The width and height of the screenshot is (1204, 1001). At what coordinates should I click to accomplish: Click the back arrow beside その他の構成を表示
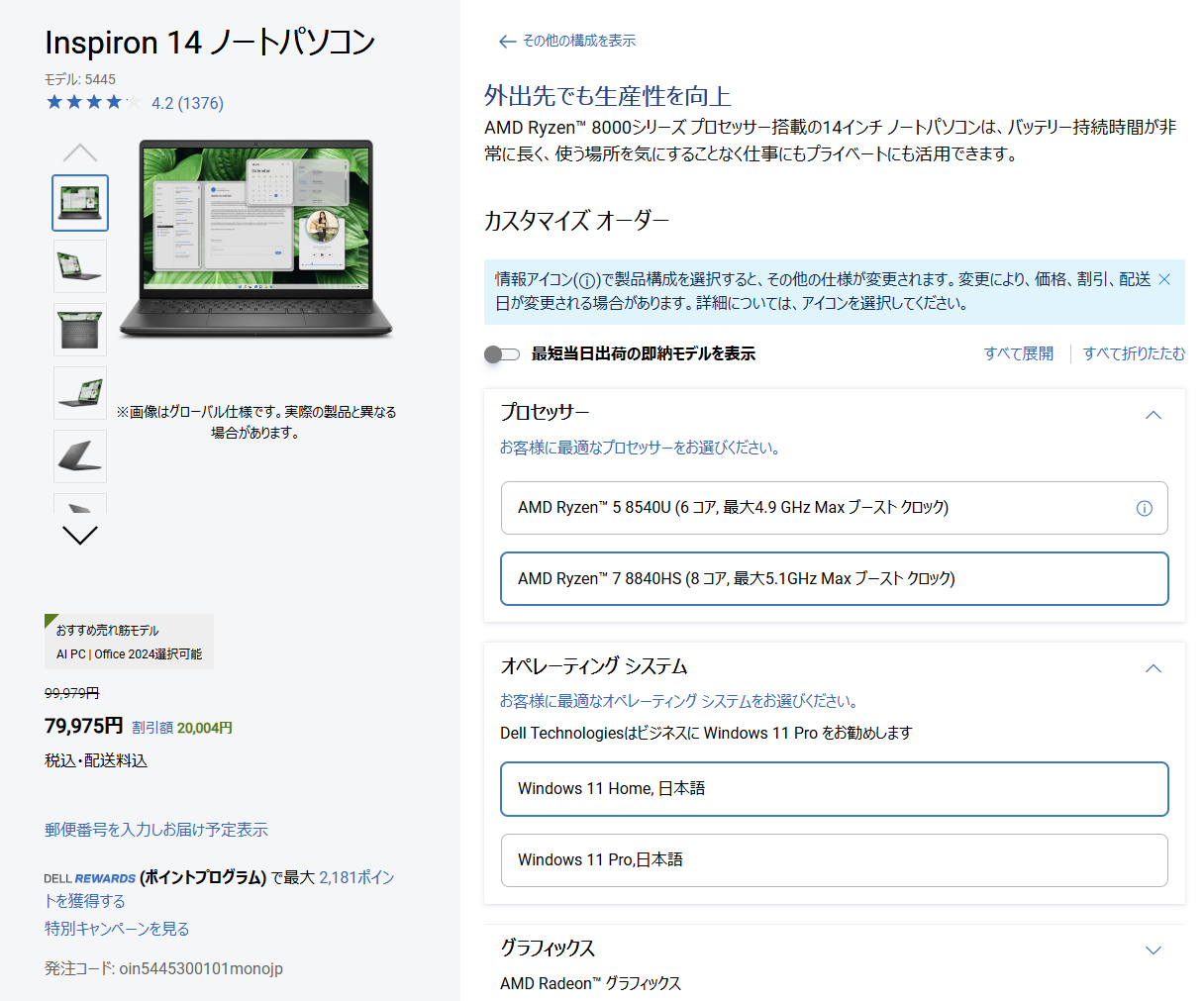coord(508,42)
